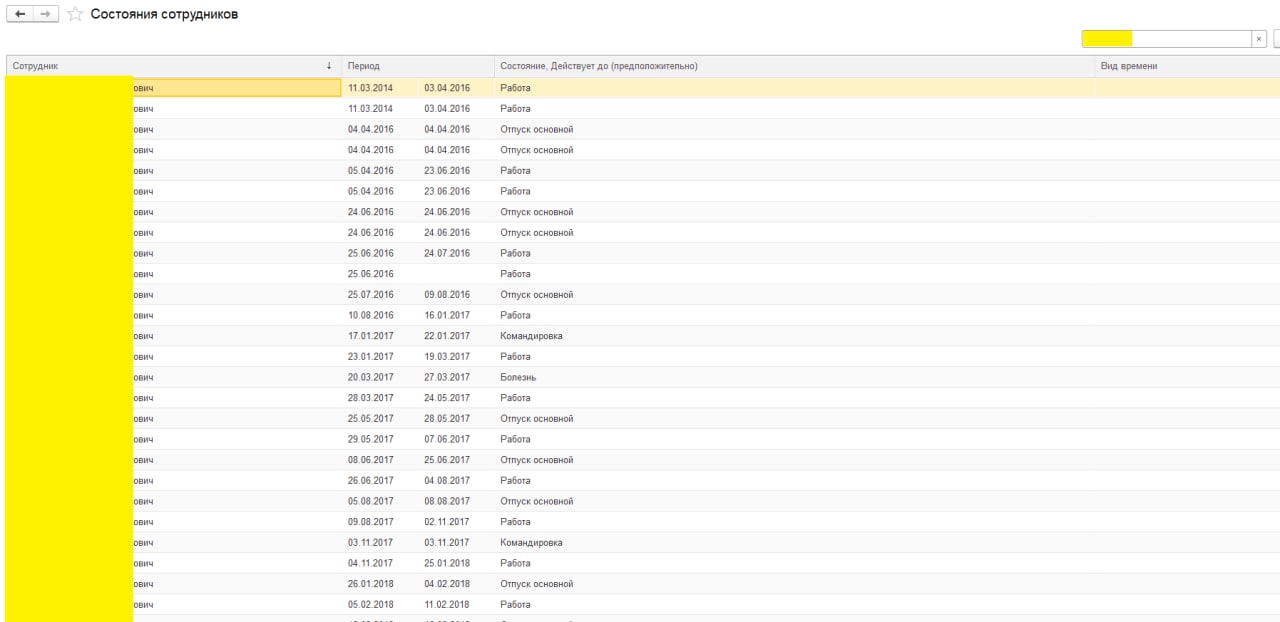The height and width of the screenshot is (622, 1280).
Task: Click the back navigation arrow
Action: [x=20, y=15]
